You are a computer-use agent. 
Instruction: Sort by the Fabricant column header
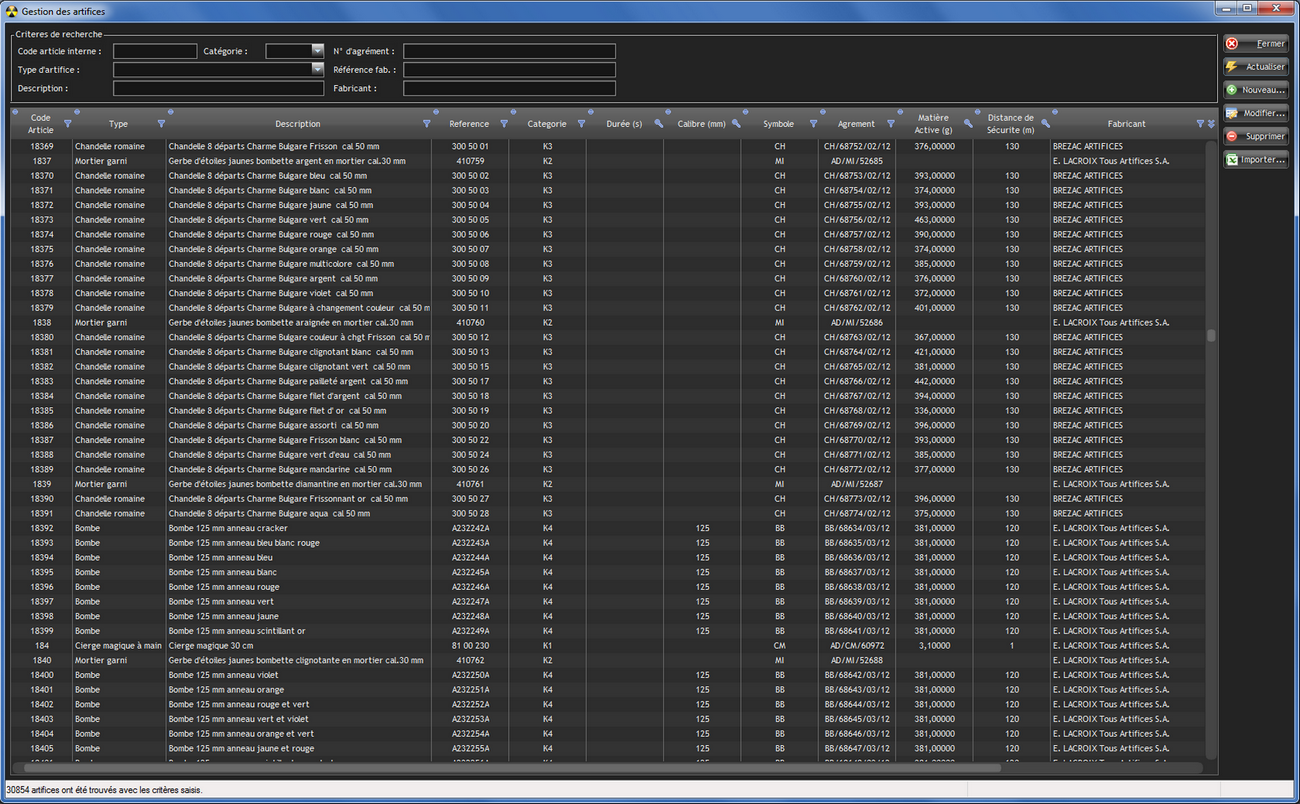1127,124
